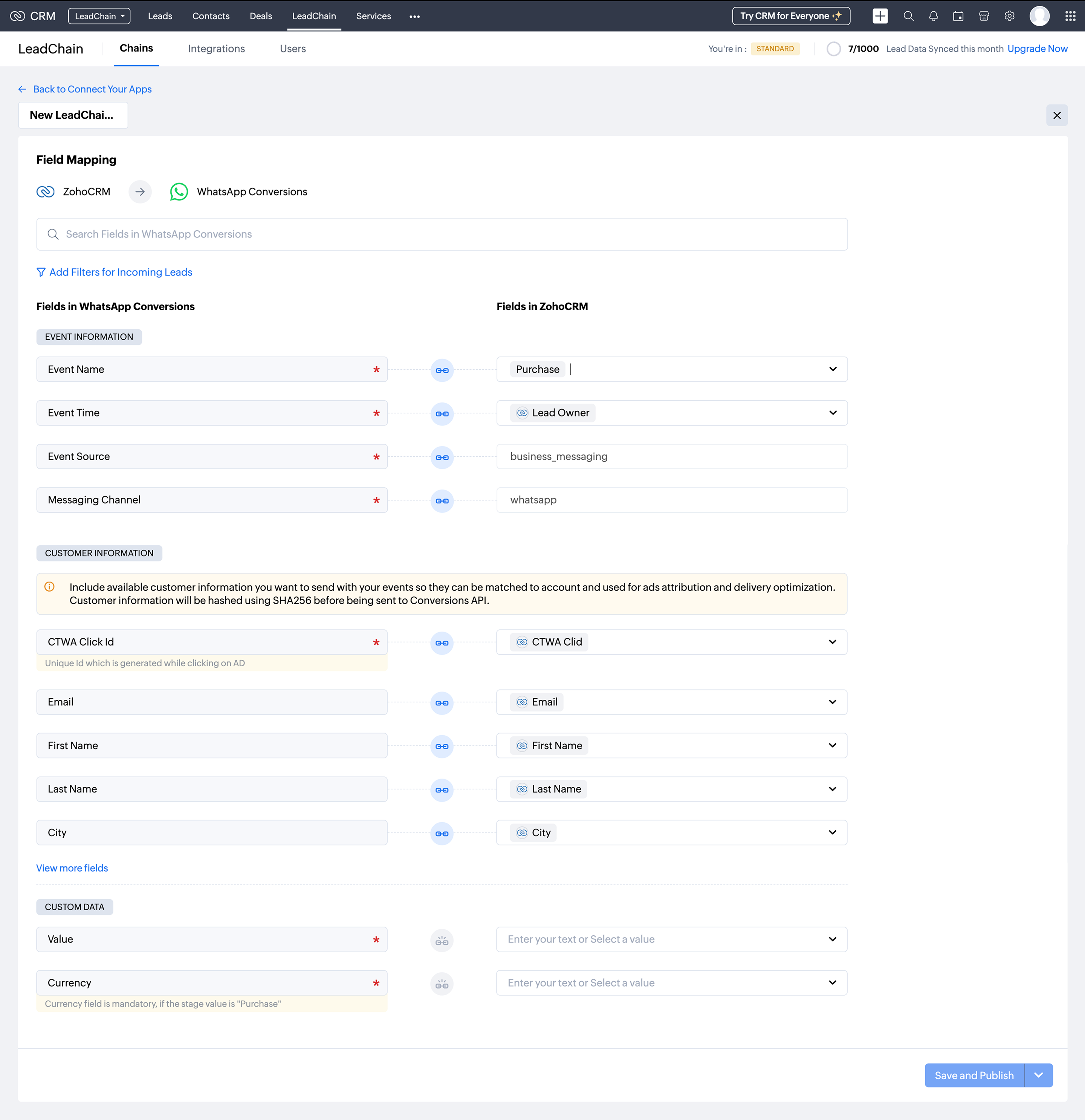1085x1120 pixels.
Task: Expand the Lead Owner dropdown arrow
Action: coord(833,413)
